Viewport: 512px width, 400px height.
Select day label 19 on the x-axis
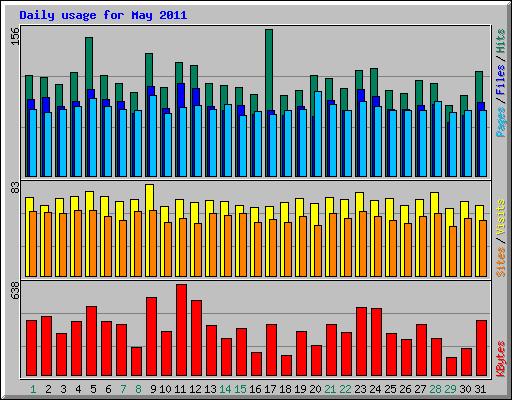(300, 389)
